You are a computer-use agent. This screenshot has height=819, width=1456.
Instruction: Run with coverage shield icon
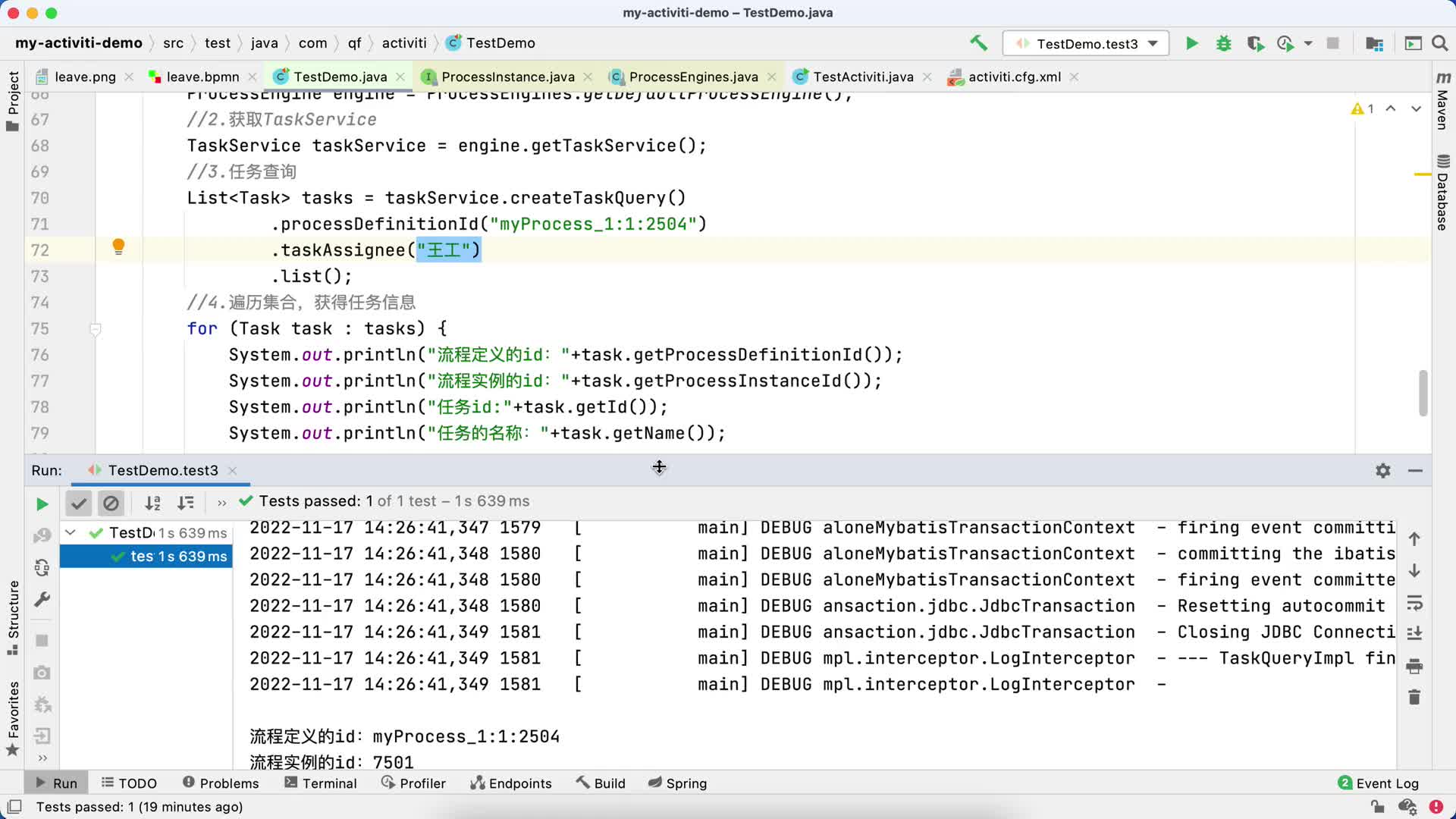[x=1255, y=43]
